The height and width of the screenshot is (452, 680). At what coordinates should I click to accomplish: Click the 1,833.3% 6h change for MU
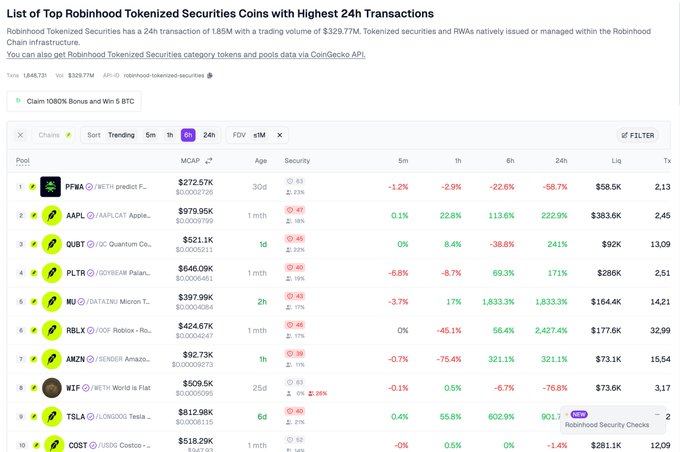[x=498, y=301]
